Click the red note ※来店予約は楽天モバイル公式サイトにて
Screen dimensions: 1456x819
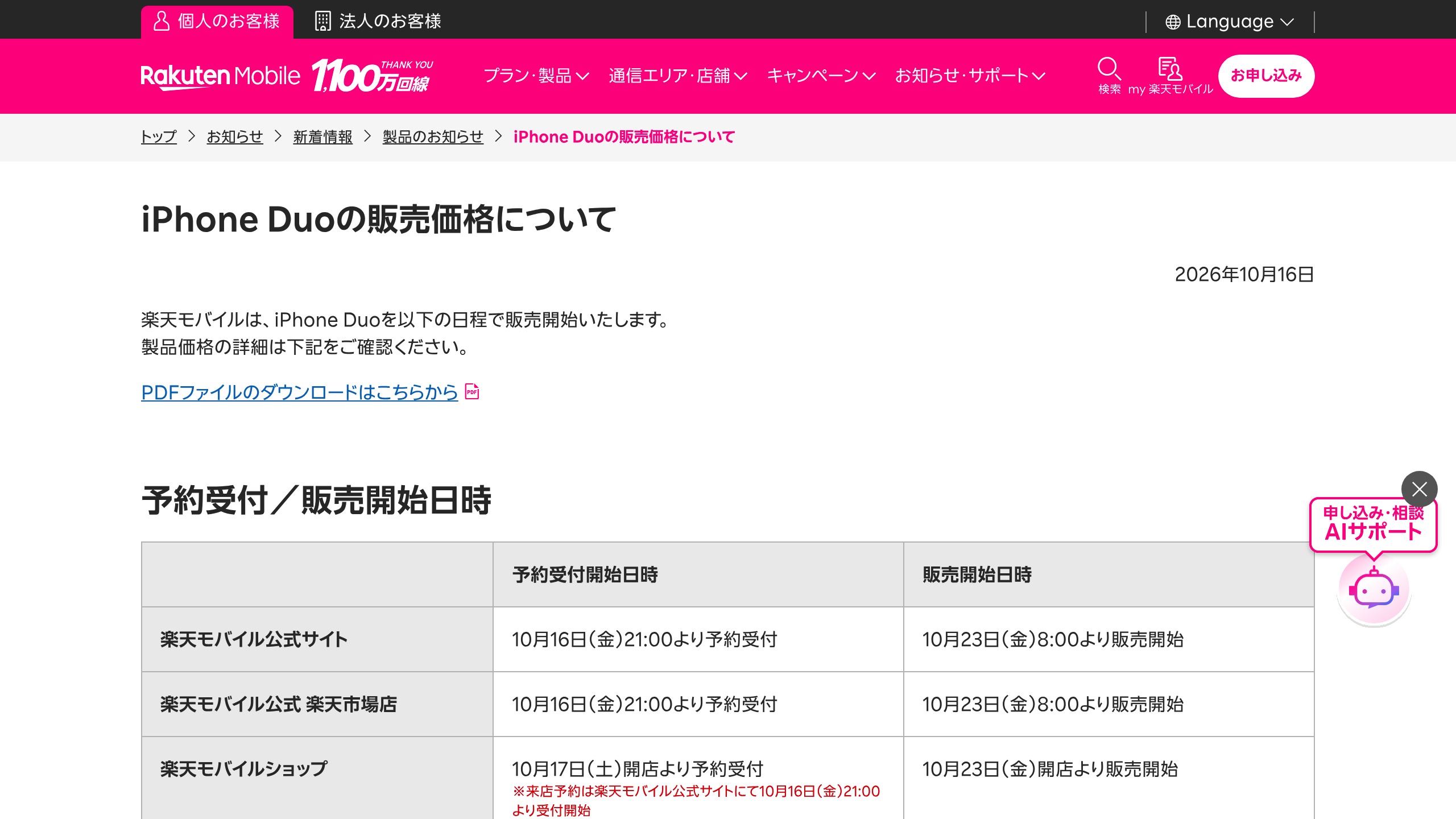696,801
